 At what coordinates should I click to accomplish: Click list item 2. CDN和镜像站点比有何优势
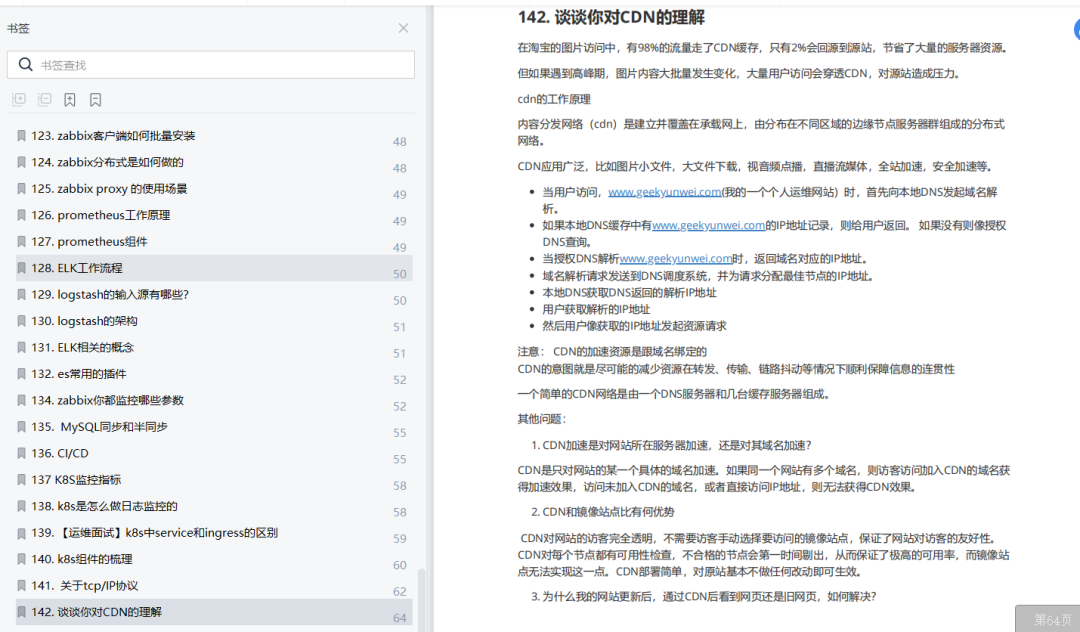pos(603,512)
